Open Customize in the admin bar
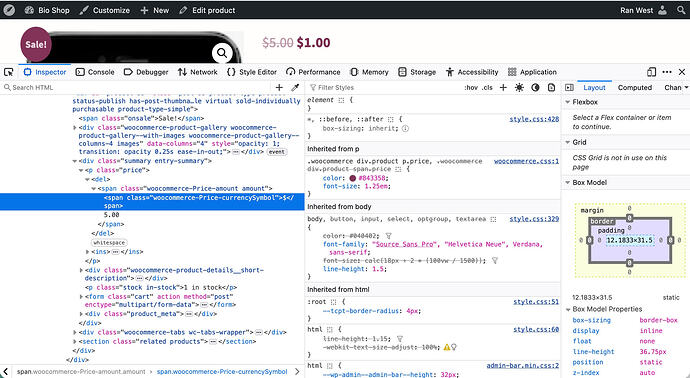Viewport: 690px width, 378px height. tap(105, 10)
